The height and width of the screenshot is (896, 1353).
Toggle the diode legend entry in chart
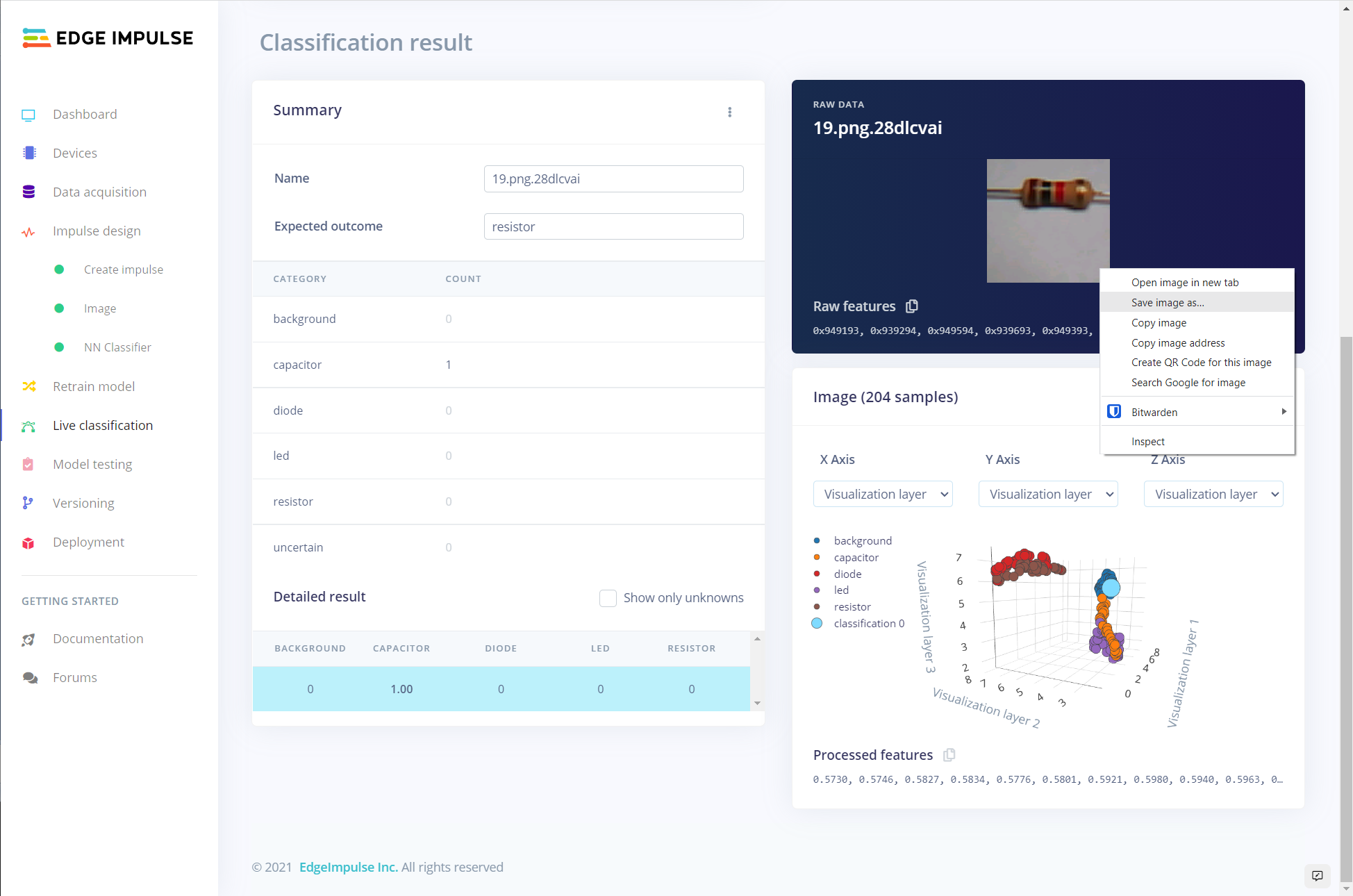838,574
